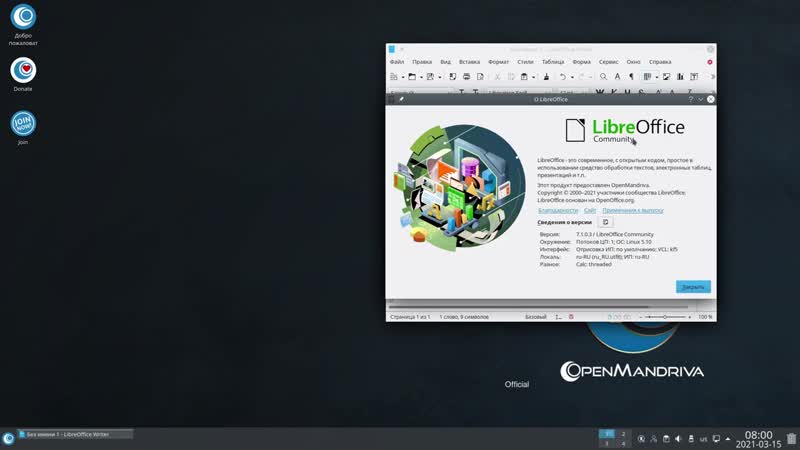Click the Open file folder icon
This screenshot has height=450, width=800.
pyautogui.click(x=412, y=77)
